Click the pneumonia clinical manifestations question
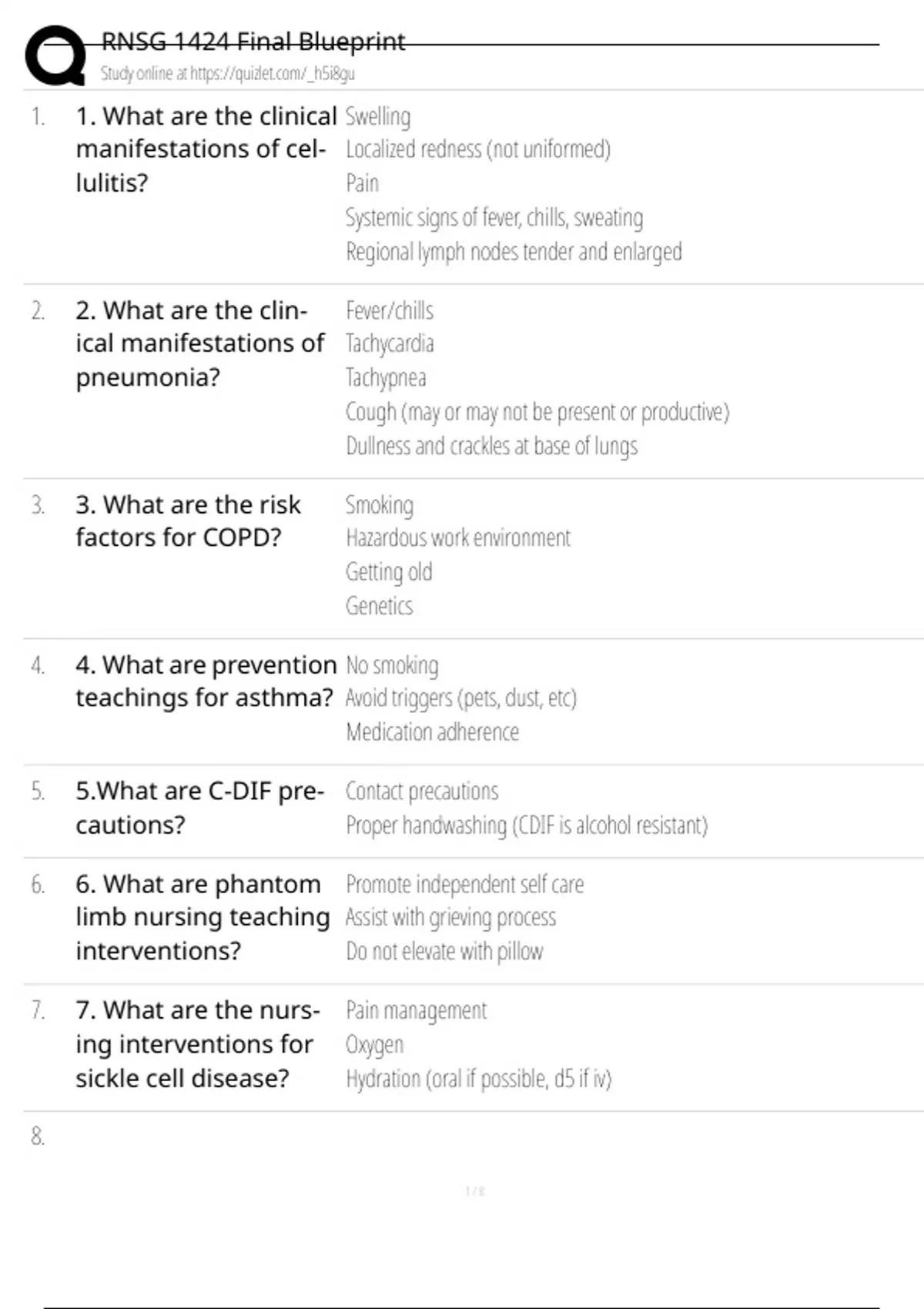 click(x=199, y=343)
